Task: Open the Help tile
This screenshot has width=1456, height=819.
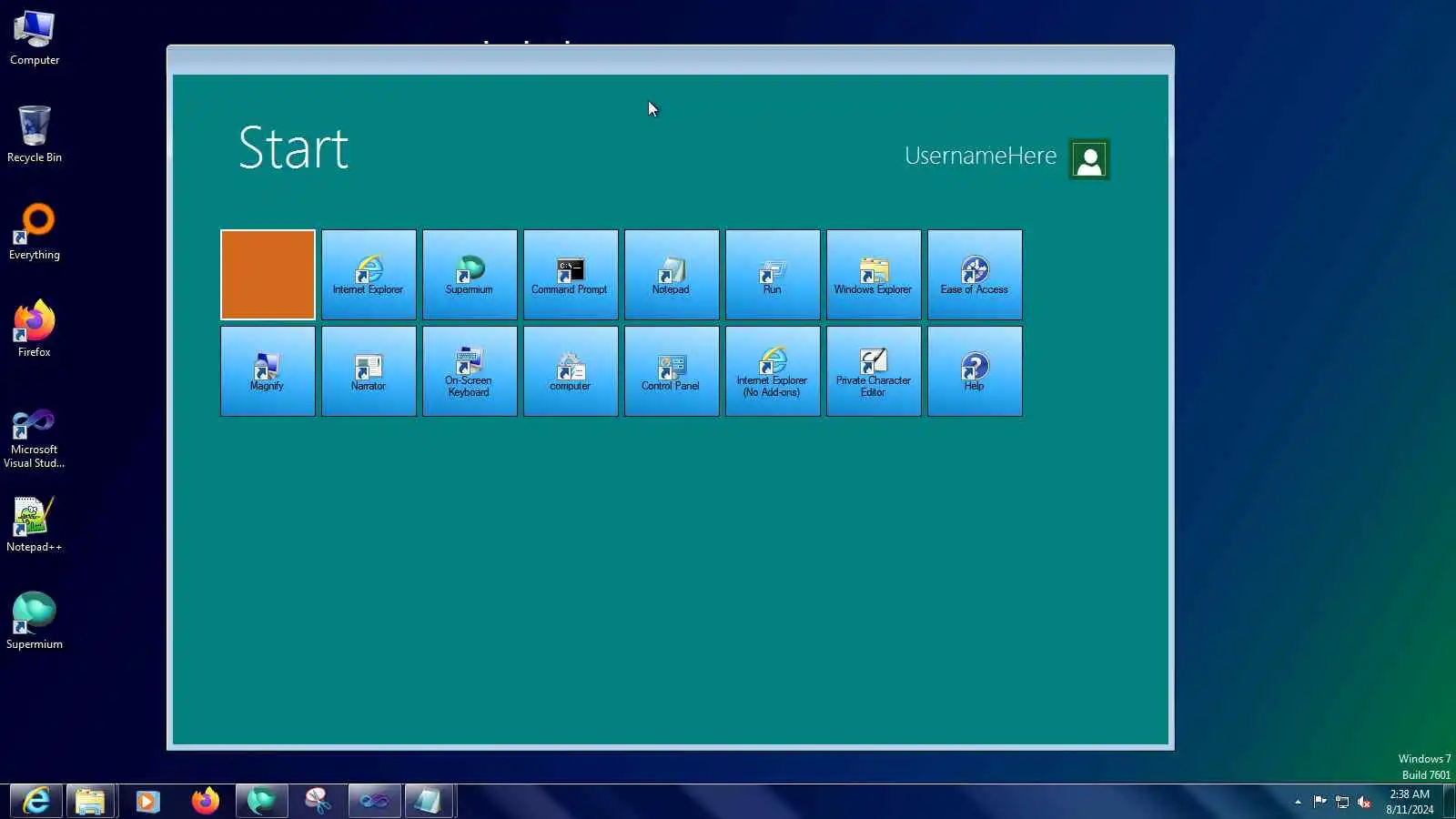Action: click(x=975, y=371)
